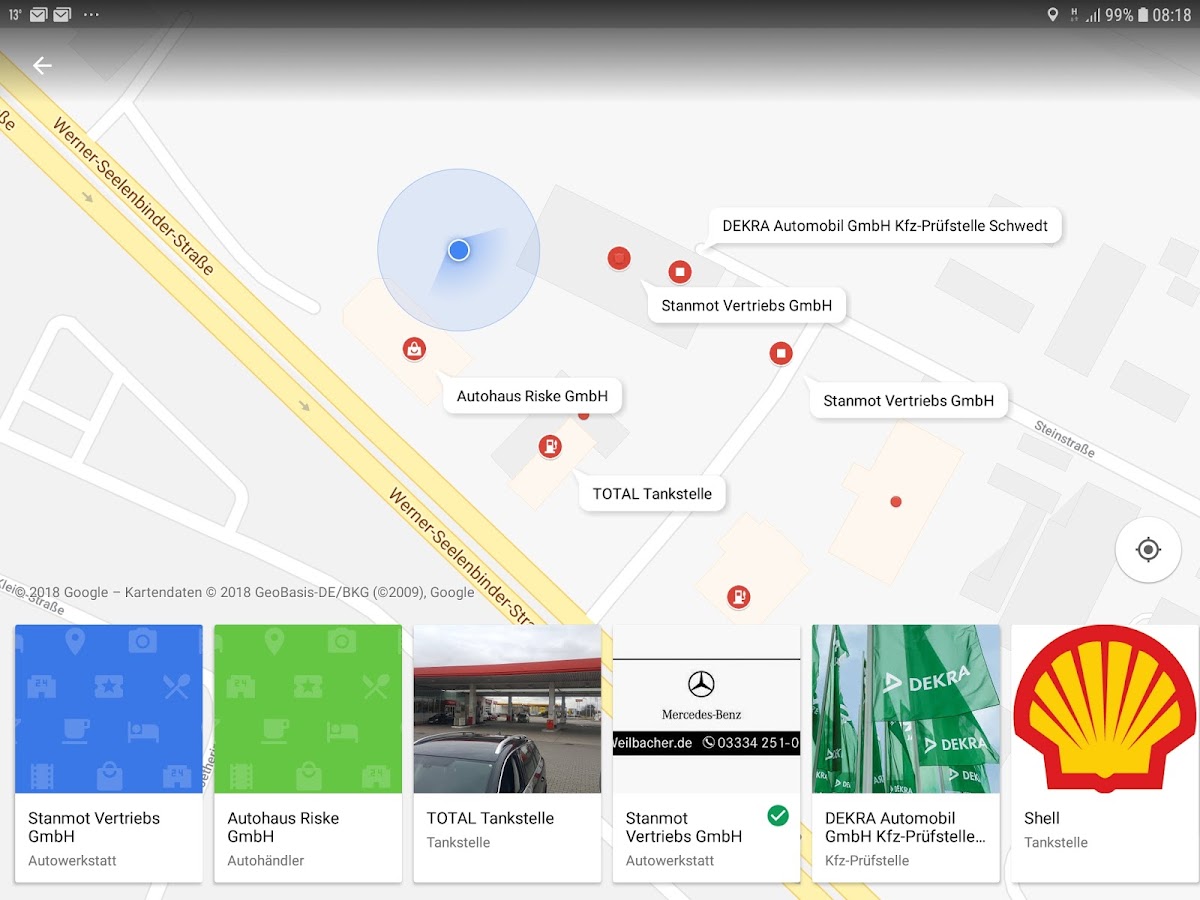
Task: Tap the blue current-location dot
Action: click(x=459, y=250)
